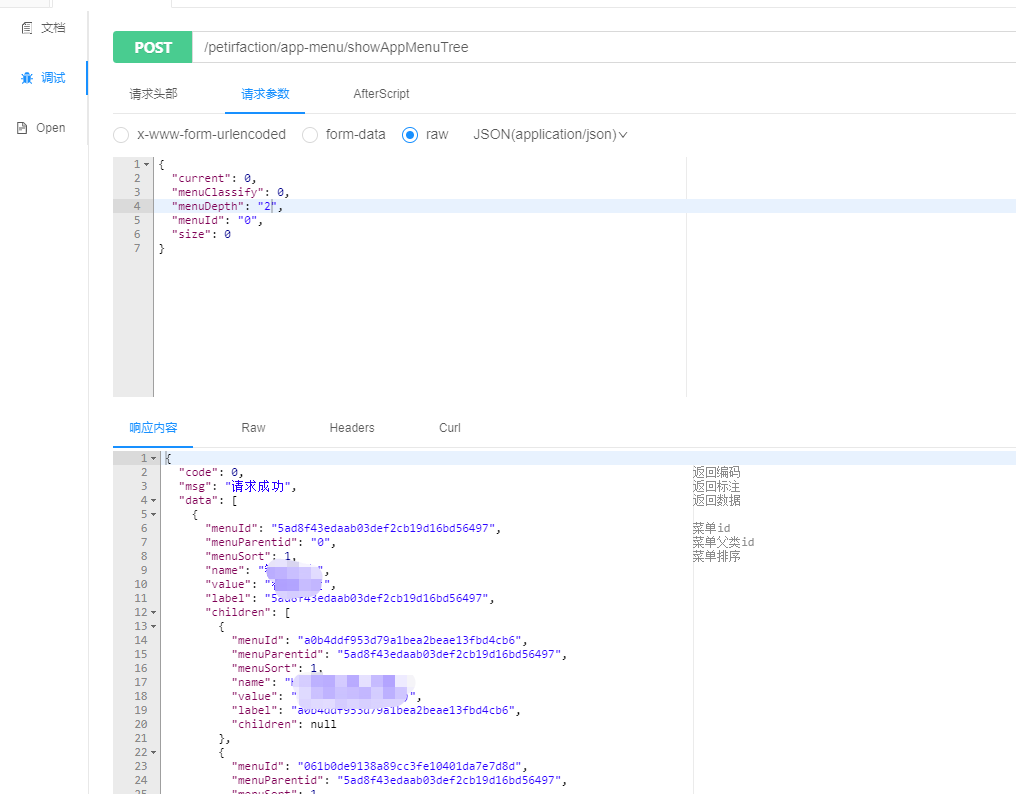Click "msg": "请求成功" in response
Viewport: 1016px width, 794px height.
click(x=237, y=486)
